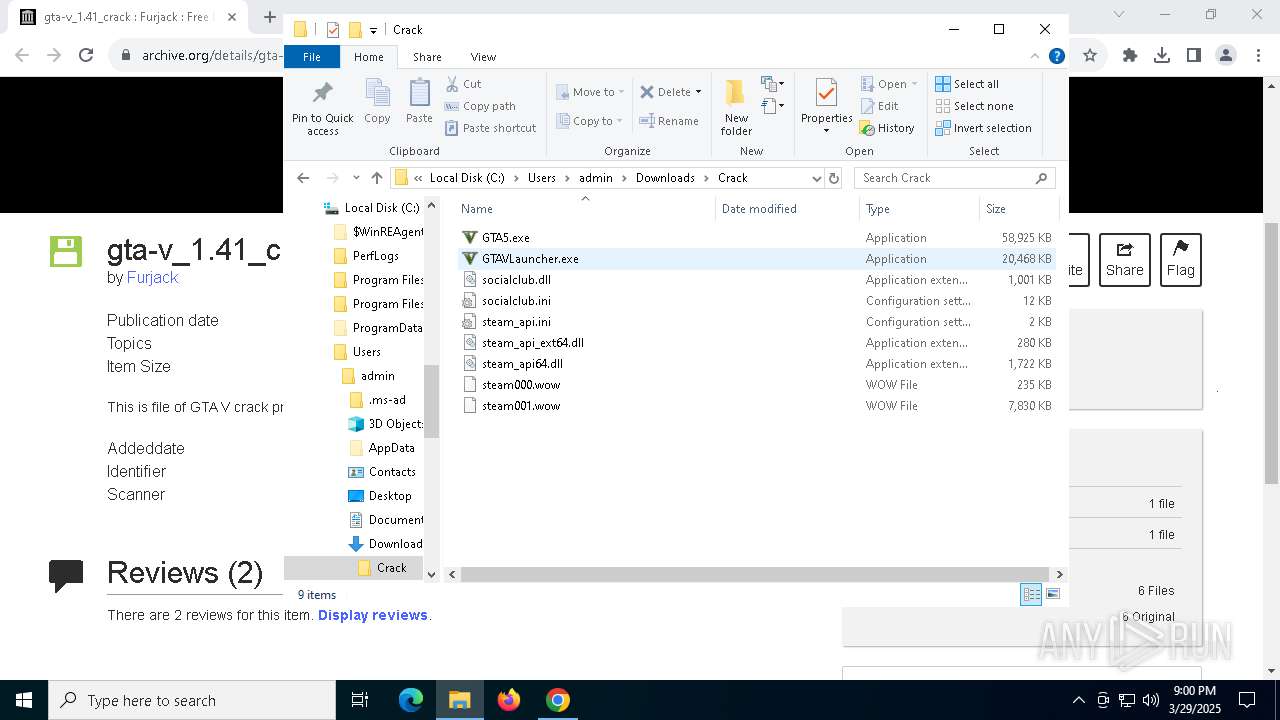1280x720 pixels.
Task: Click the Rename command
Action: (669, 121)
